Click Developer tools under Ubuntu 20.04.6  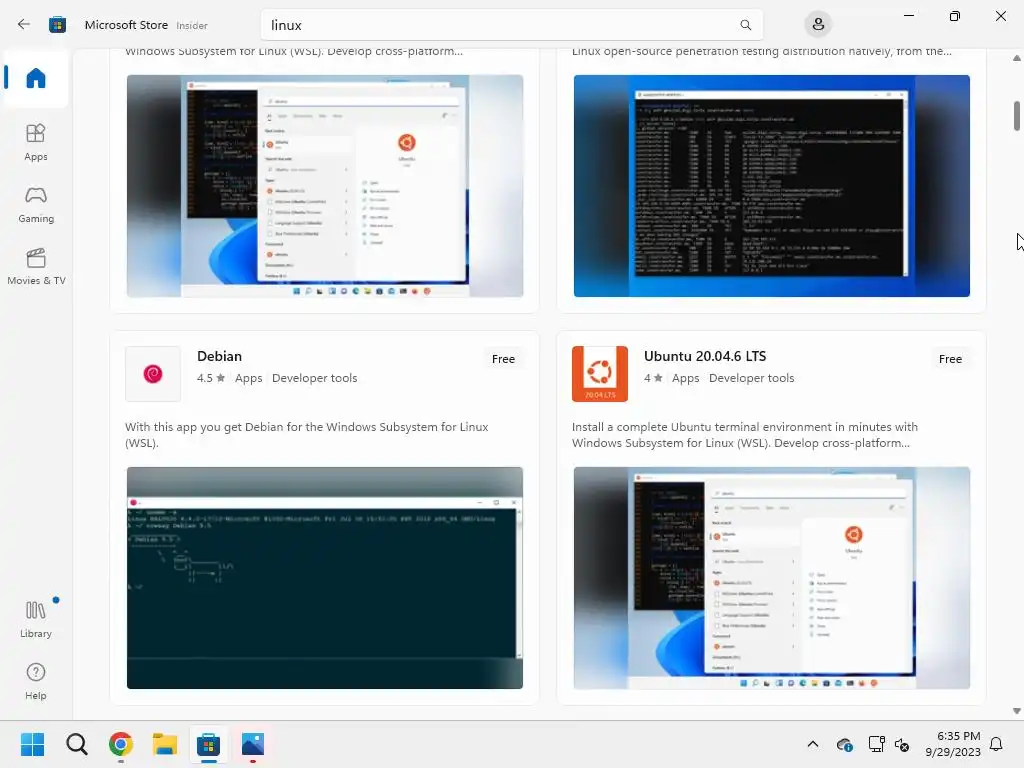coord(751,378)
